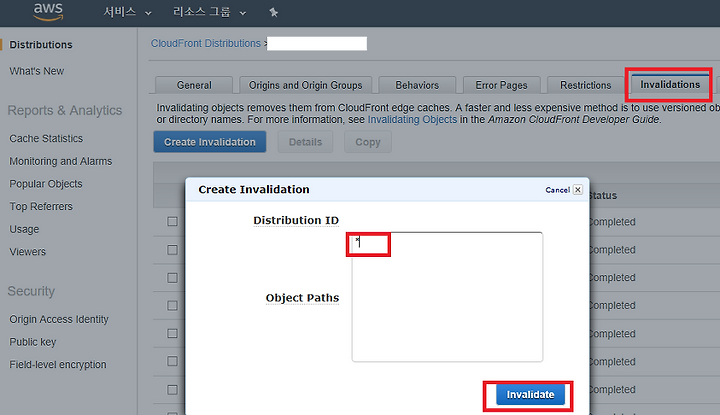720x415 pixels.
Task: Open Top Referrers report
Action: pyautogui.click(x=41, y=207)
